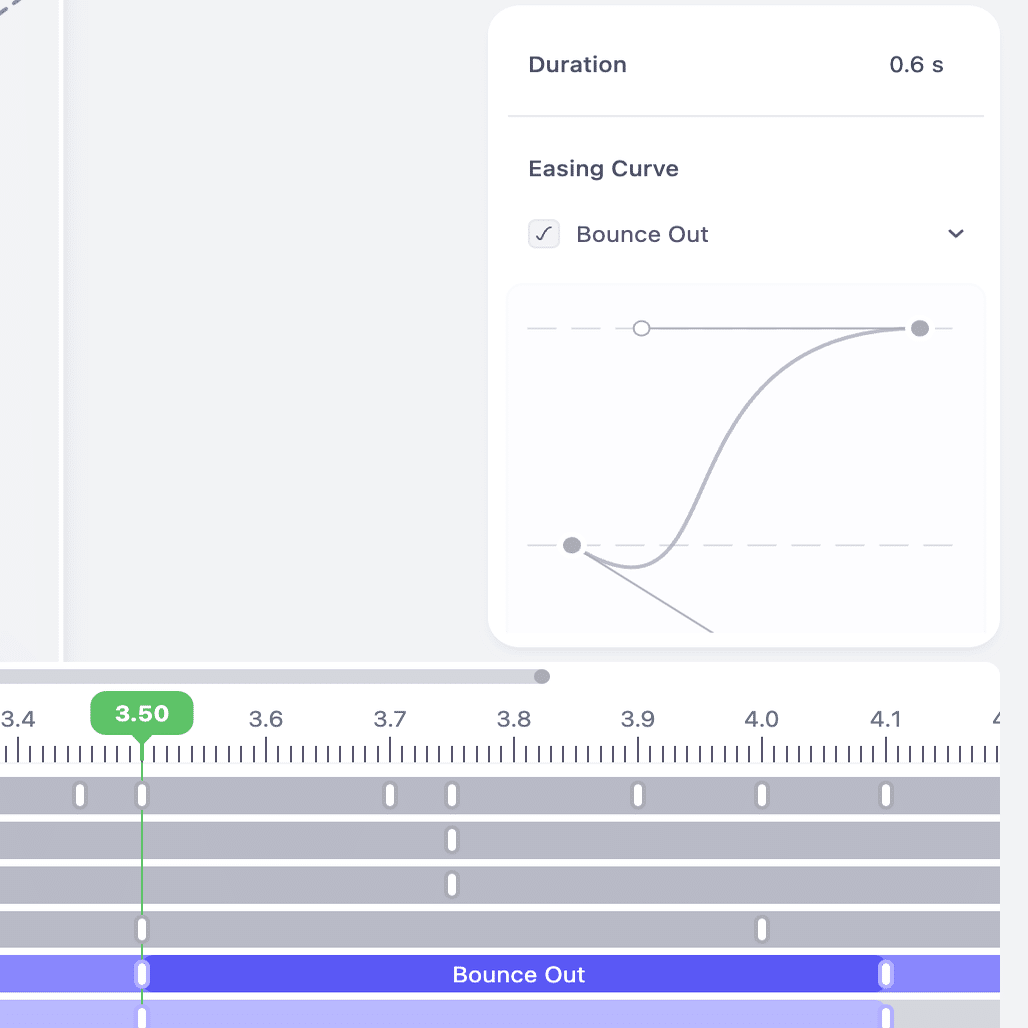Click the Bounce Out clip's right edge handle

click(x=885, y=974)
